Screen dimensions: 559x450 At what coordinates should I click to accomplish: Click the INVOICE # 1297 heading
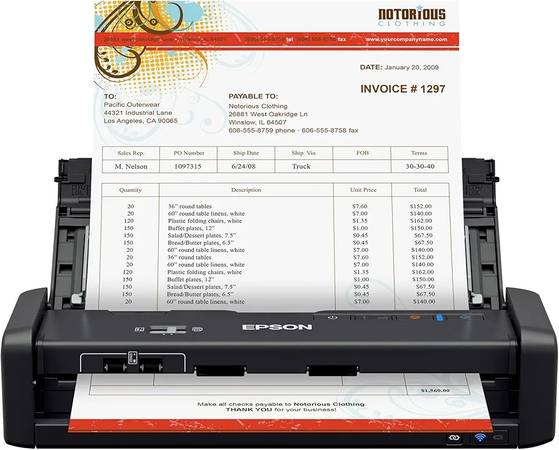pos(403,89)
